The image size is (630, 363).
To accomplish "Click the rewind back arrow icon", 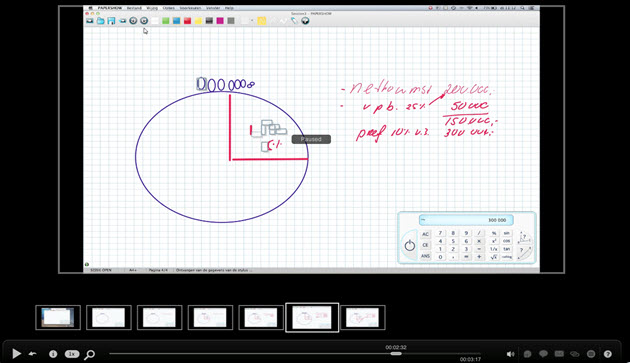I will click(33, 354).
